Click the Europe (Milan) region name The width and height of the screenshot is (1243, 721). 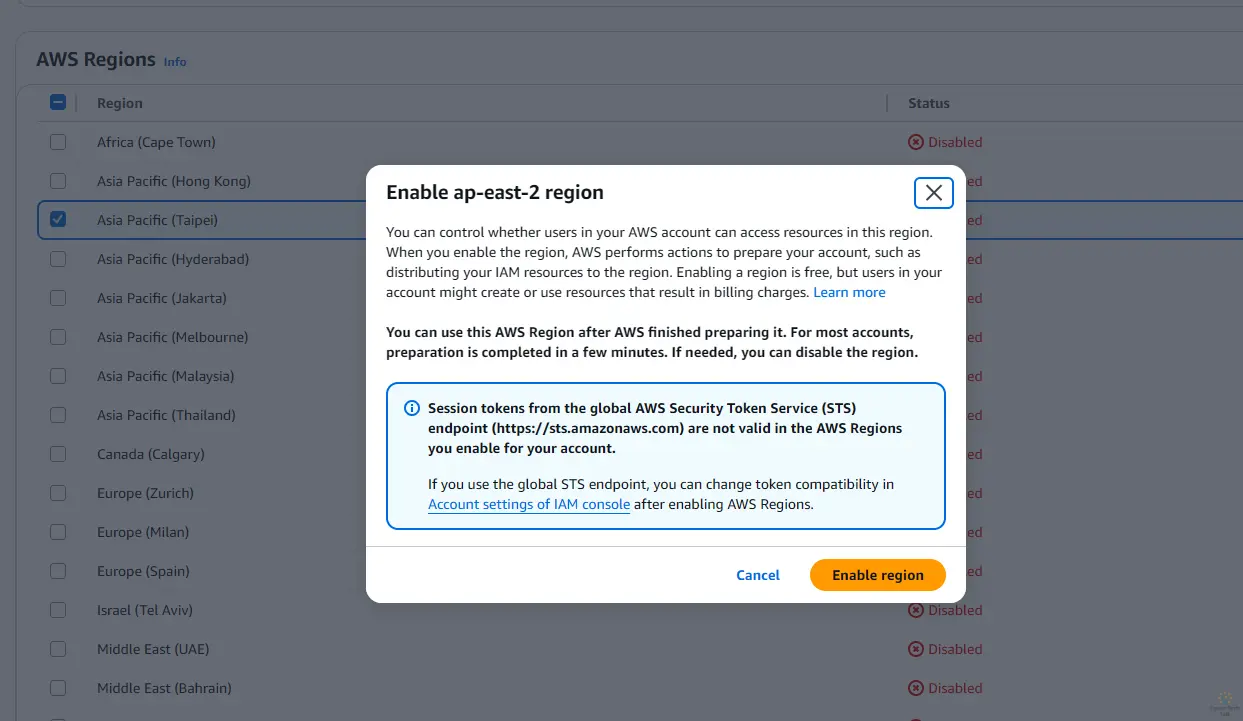(143, 532)
